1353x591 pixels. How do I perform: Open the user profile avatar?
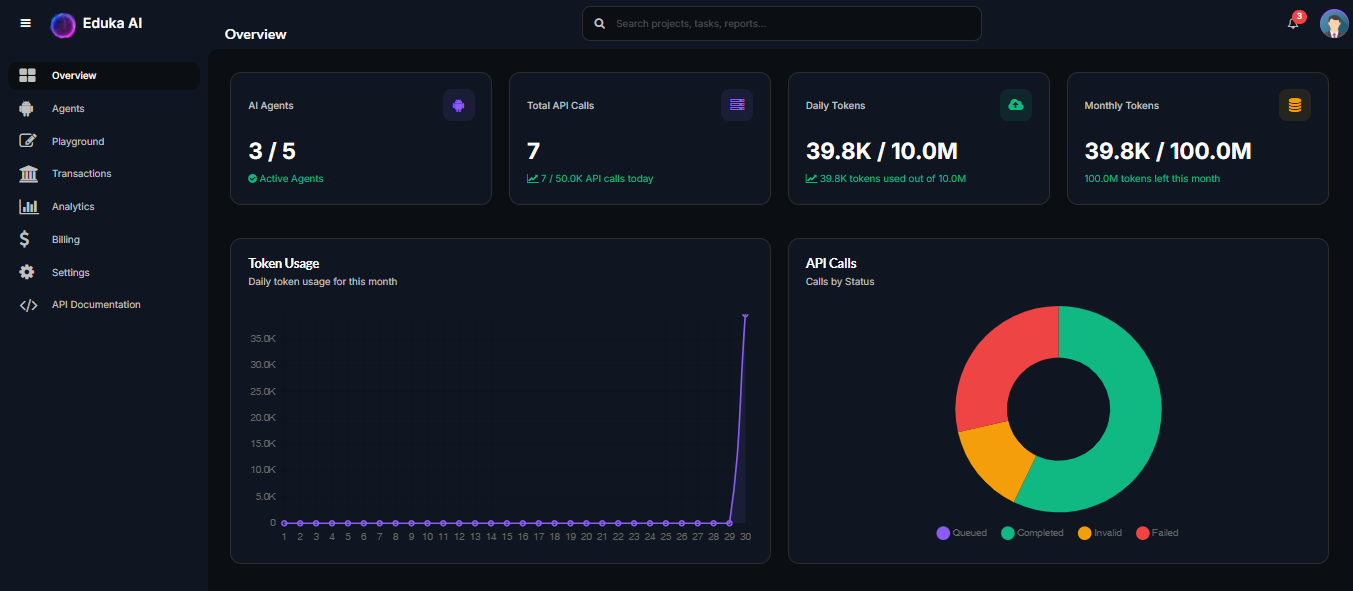tap(1334, 23)
